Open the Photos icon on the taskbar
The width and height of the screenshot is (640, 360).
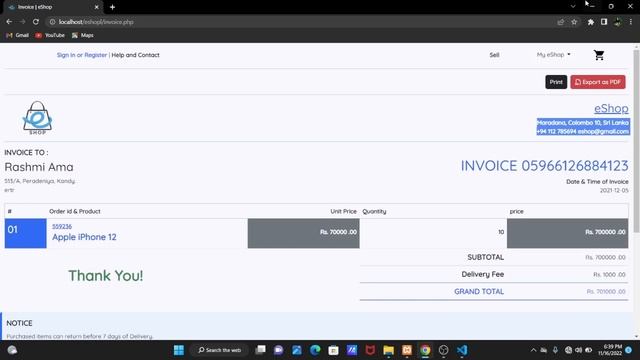click(297, 350)
